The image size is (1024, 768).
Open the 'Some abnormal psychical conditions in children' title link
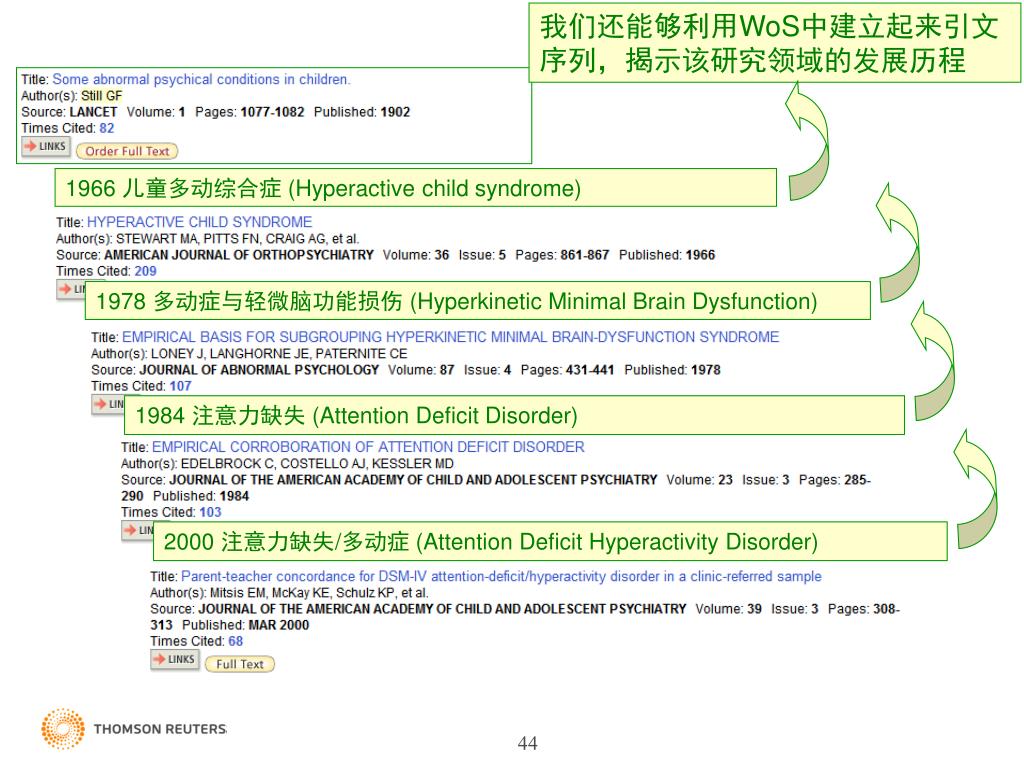click(x=201, y=80)
